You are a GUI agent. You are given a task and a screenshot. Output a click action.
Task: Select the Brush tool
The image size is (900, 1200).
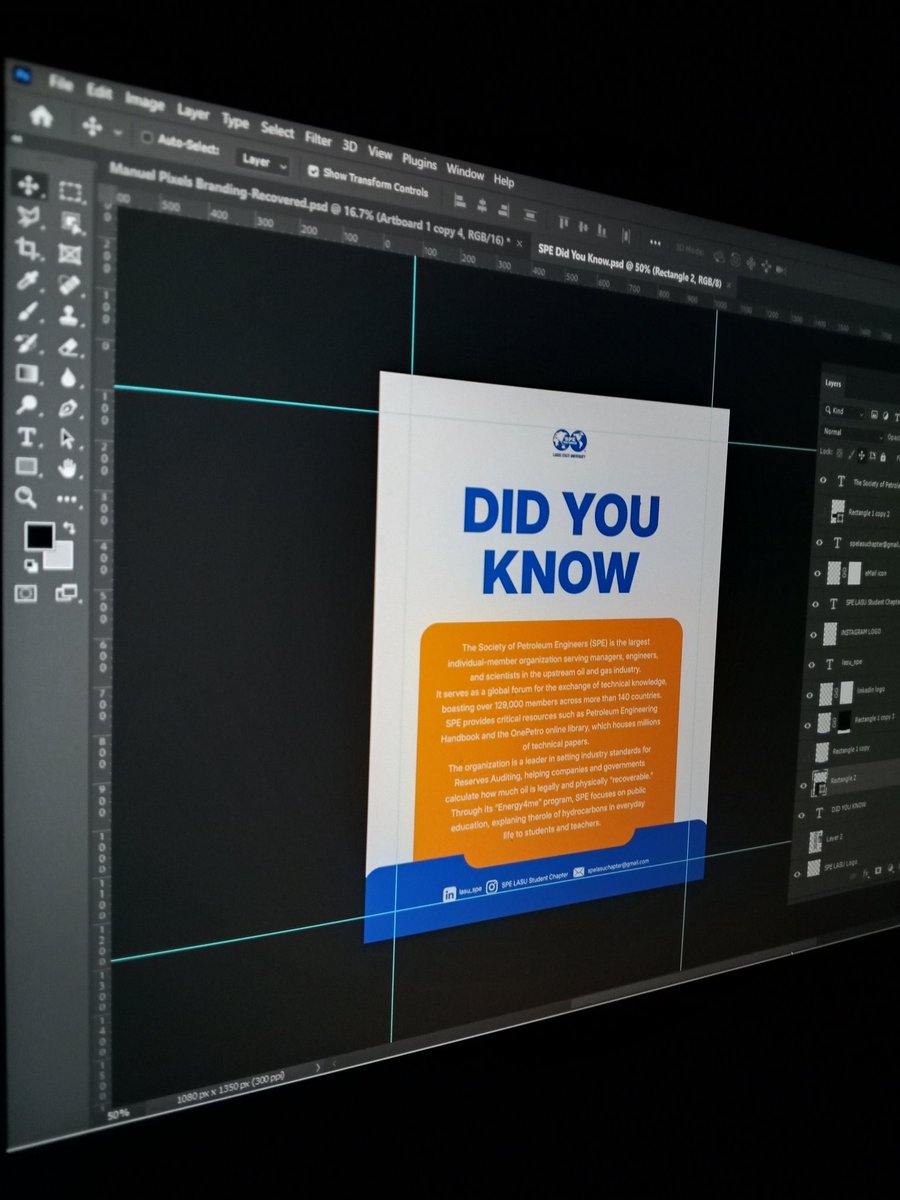(x=28, y=312)
